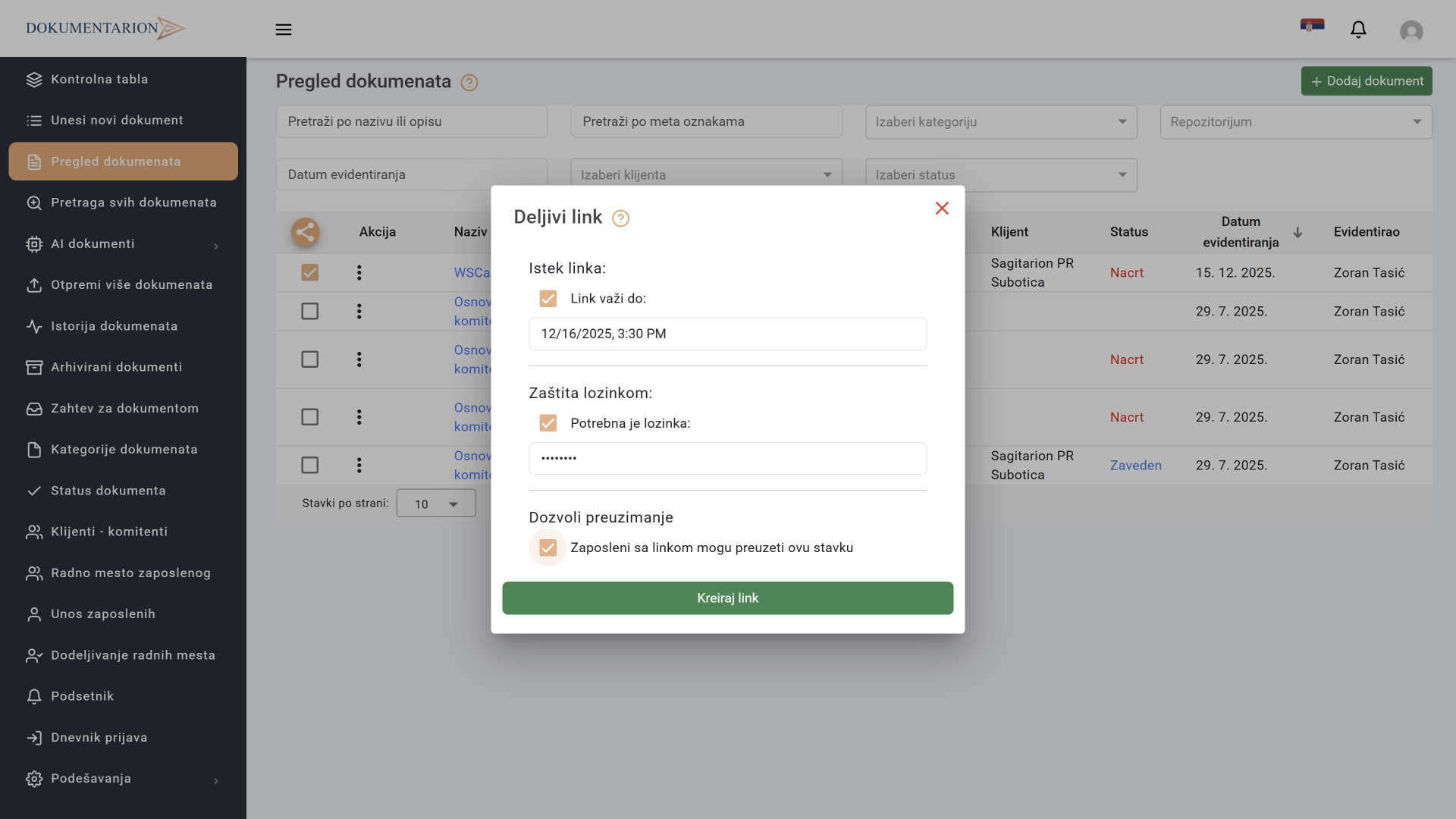Click help icon next to Deljivi link
Screen dimensions: 1456x819
[x=620, y=218]
